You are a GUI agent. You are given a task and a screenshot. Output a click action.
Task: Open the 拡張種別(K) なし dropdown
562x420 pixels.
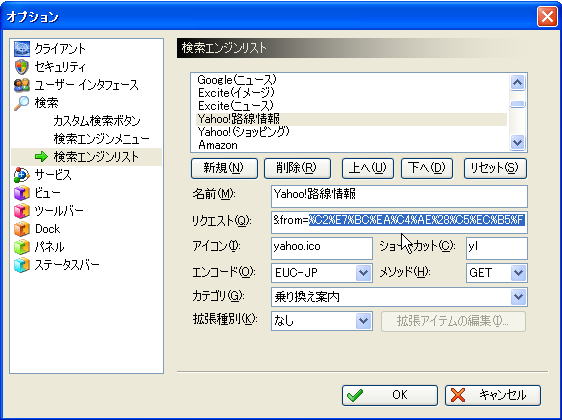(363, 321)
